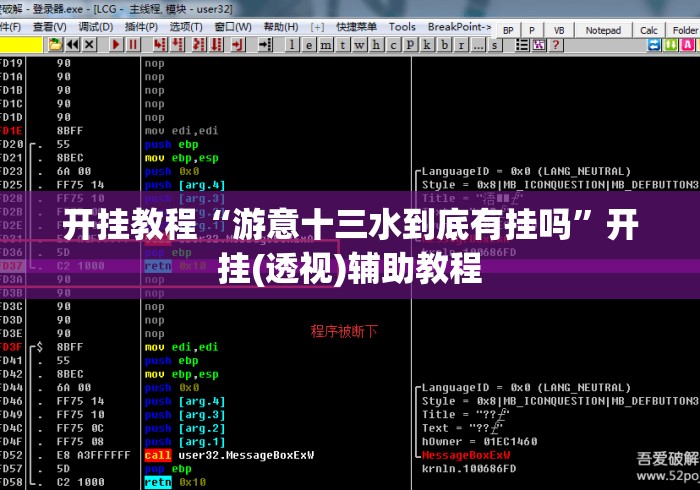The height and width of the screenshot is (490, 700).
Task: Click the 'hOwner = 01EC1460' comment
Action: coord(479,441)
